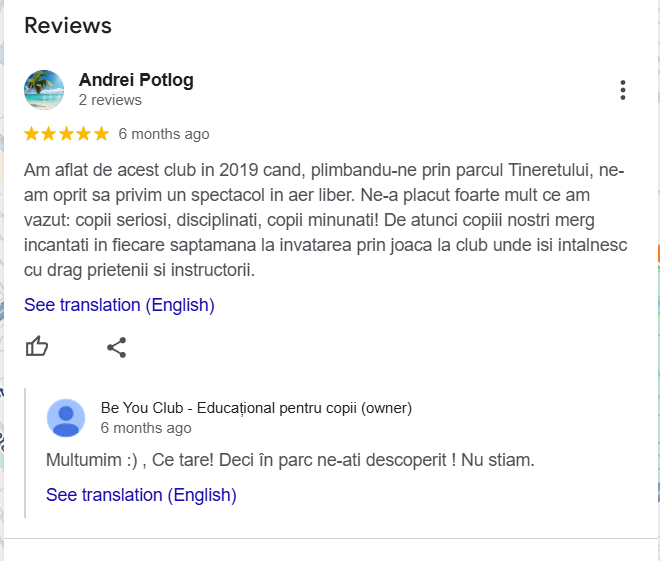Click the Reviews section heading
The height and width of the screenshot is (561, 660).
tap(68, 25)
